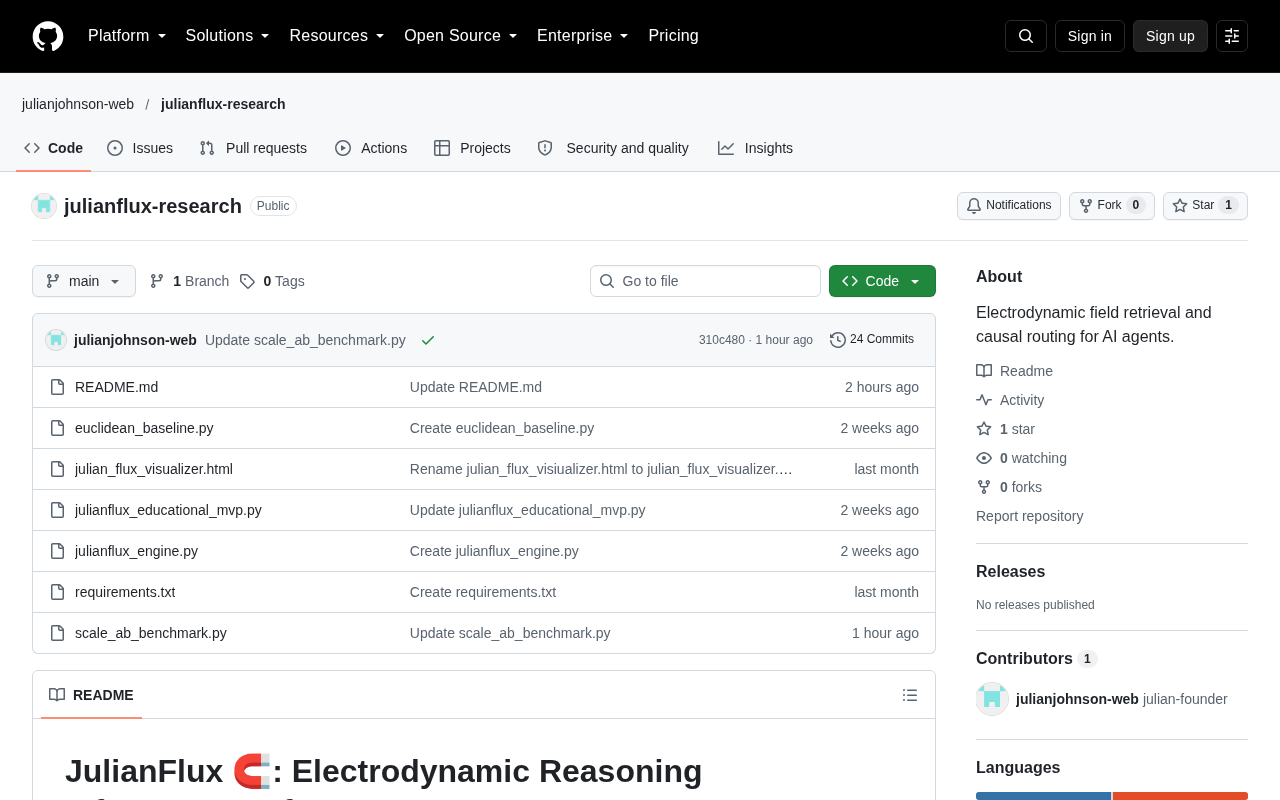Open file julianflux_engine.py
The image size is (1280, 800).
(x=136, y=551)
